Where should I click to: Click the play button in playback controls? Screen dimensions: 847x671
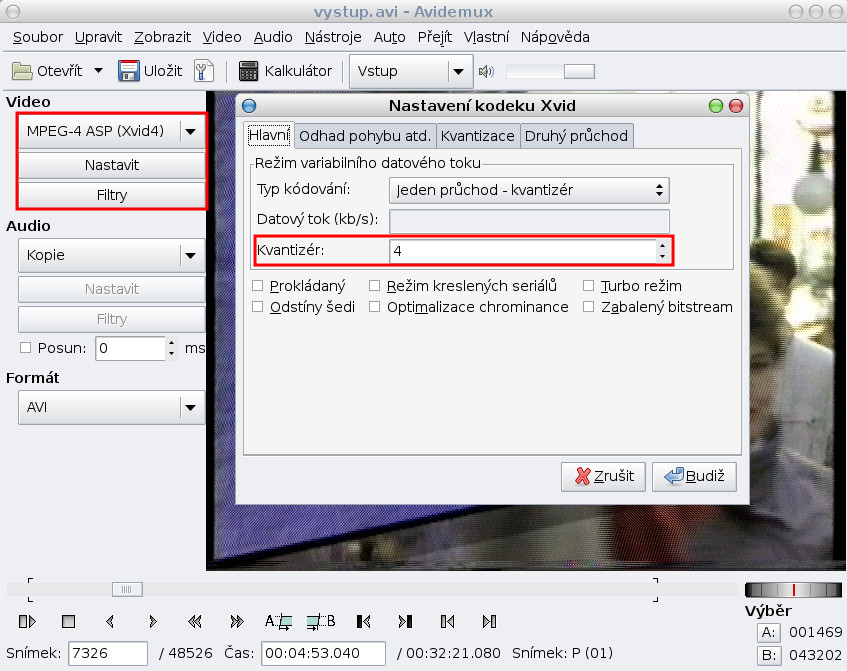coord(27,621)
